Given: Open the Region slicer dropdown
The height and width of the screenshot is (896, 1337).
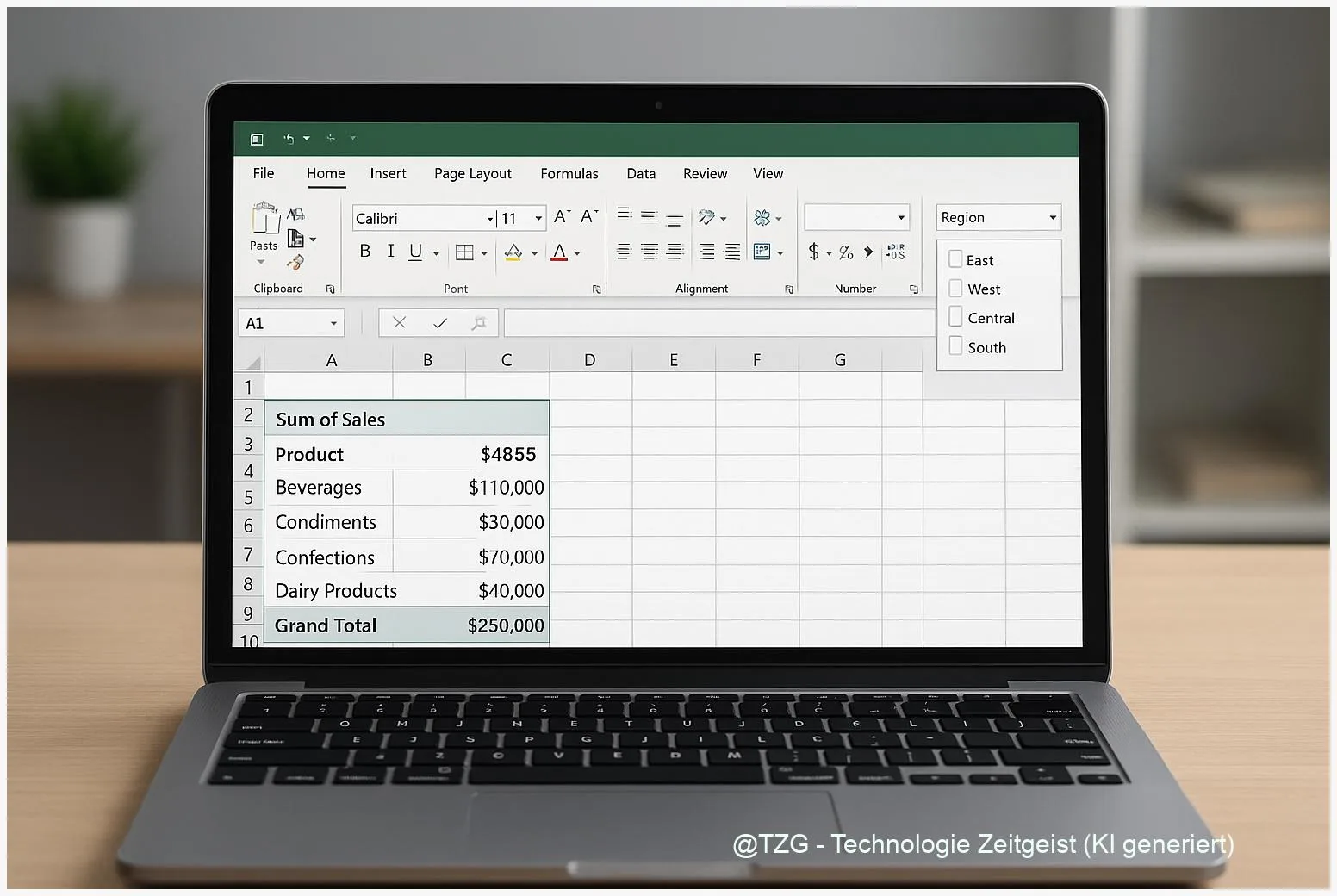Looking at the screenshot, I should 1052,218.
